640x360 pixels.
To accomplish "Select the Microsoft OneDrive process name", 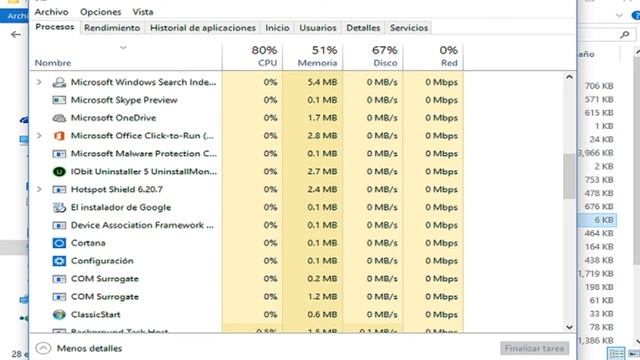I will [x=113, y=118].
